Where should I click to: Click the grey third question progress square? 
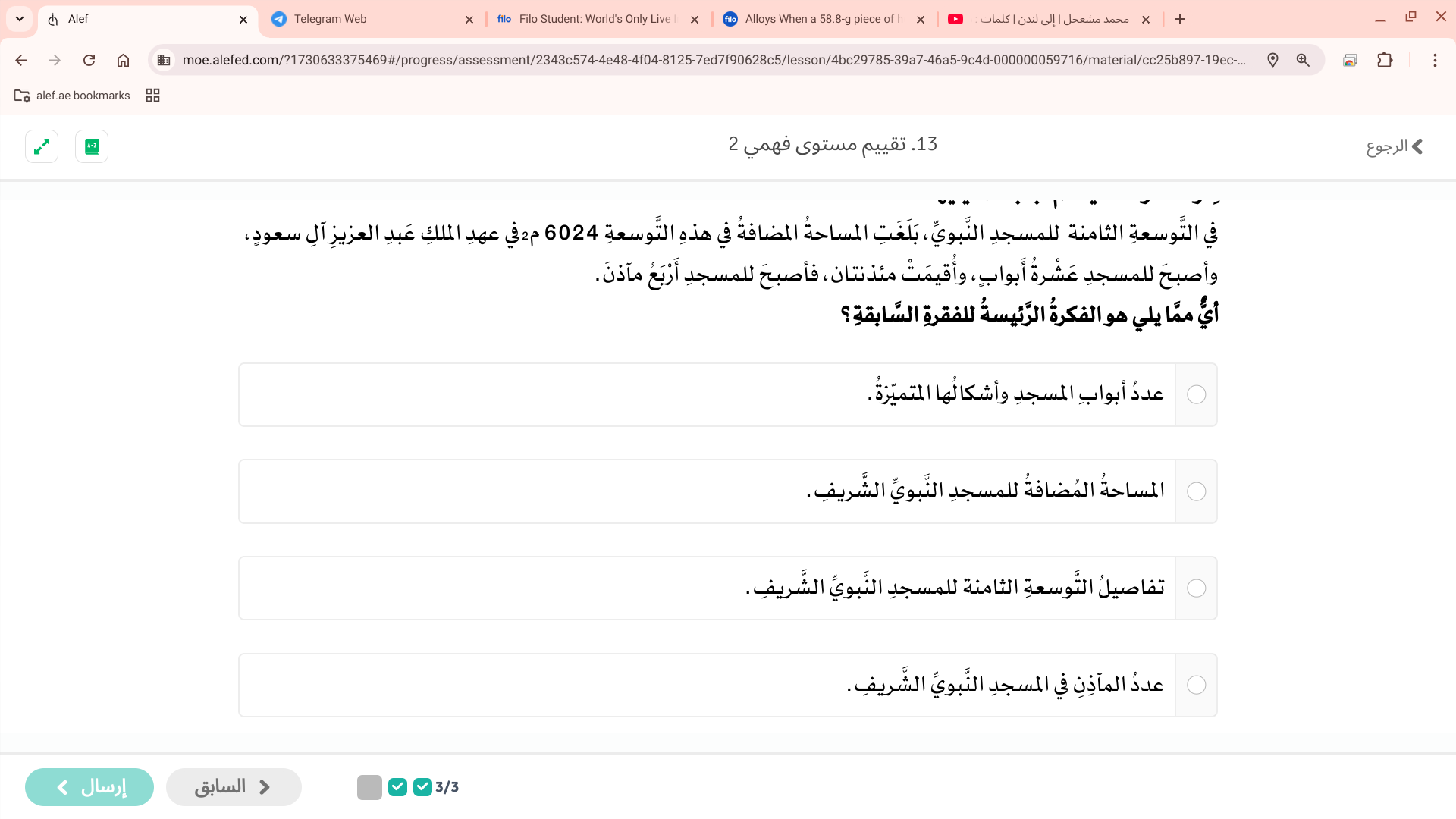point(369,787)
